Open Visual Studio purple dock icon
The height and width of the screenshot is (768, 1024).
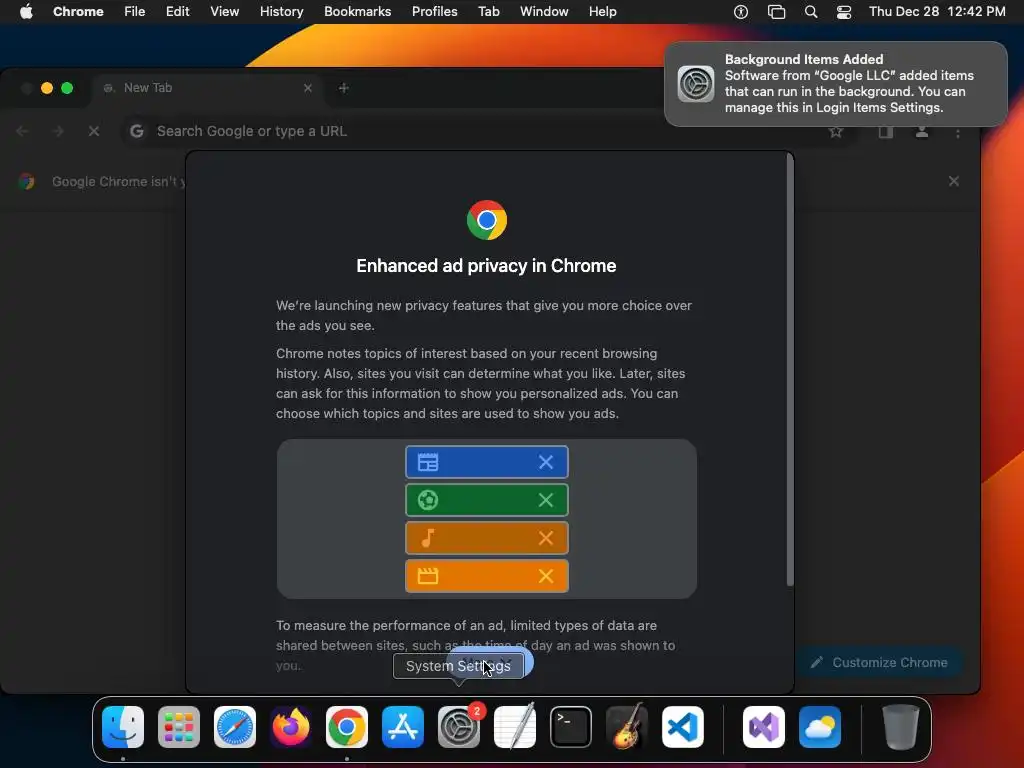[x=764, y=727]
